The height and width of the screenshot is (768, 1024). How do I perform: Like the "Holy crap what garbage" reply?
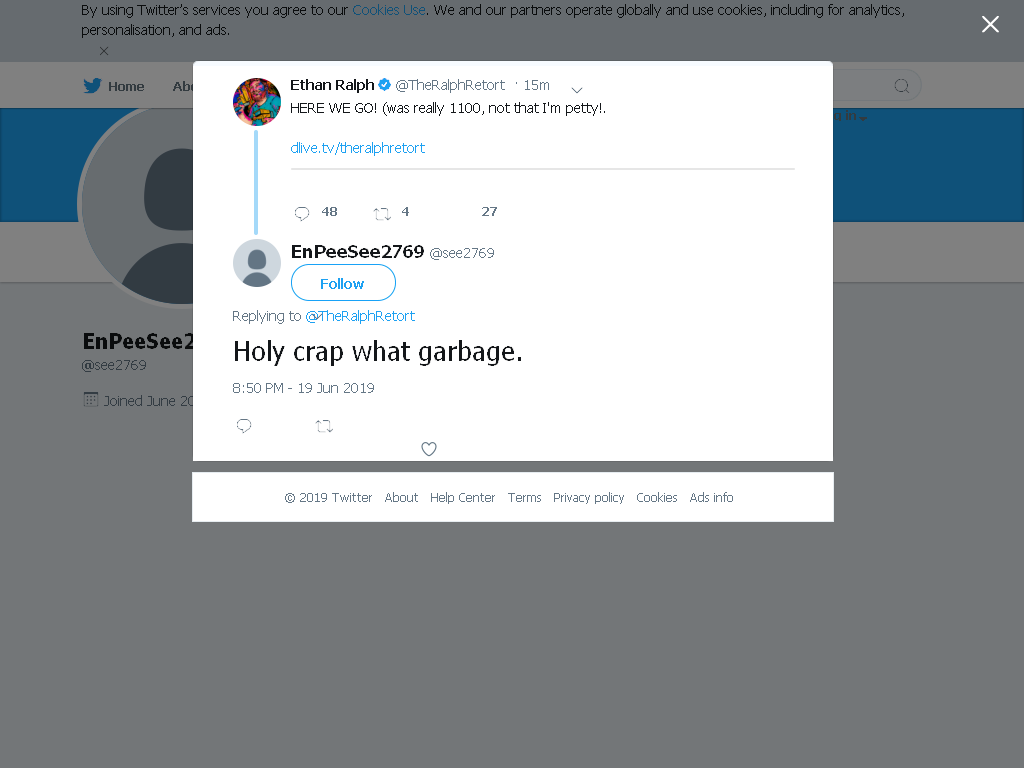428,449
